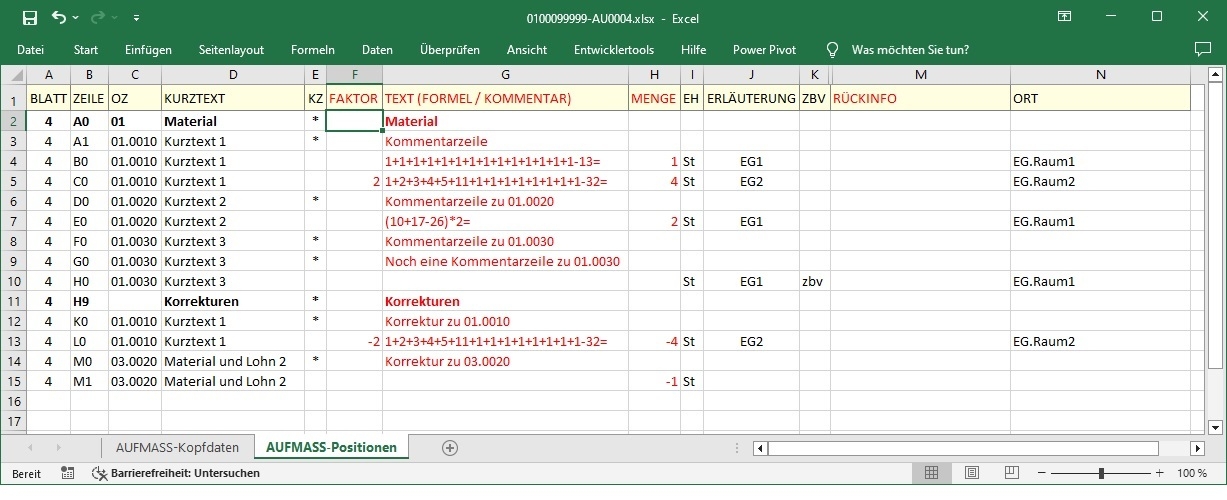Click the Save icon in quick access toolbar
1227x500 pixels.
[x=29, y=17]
